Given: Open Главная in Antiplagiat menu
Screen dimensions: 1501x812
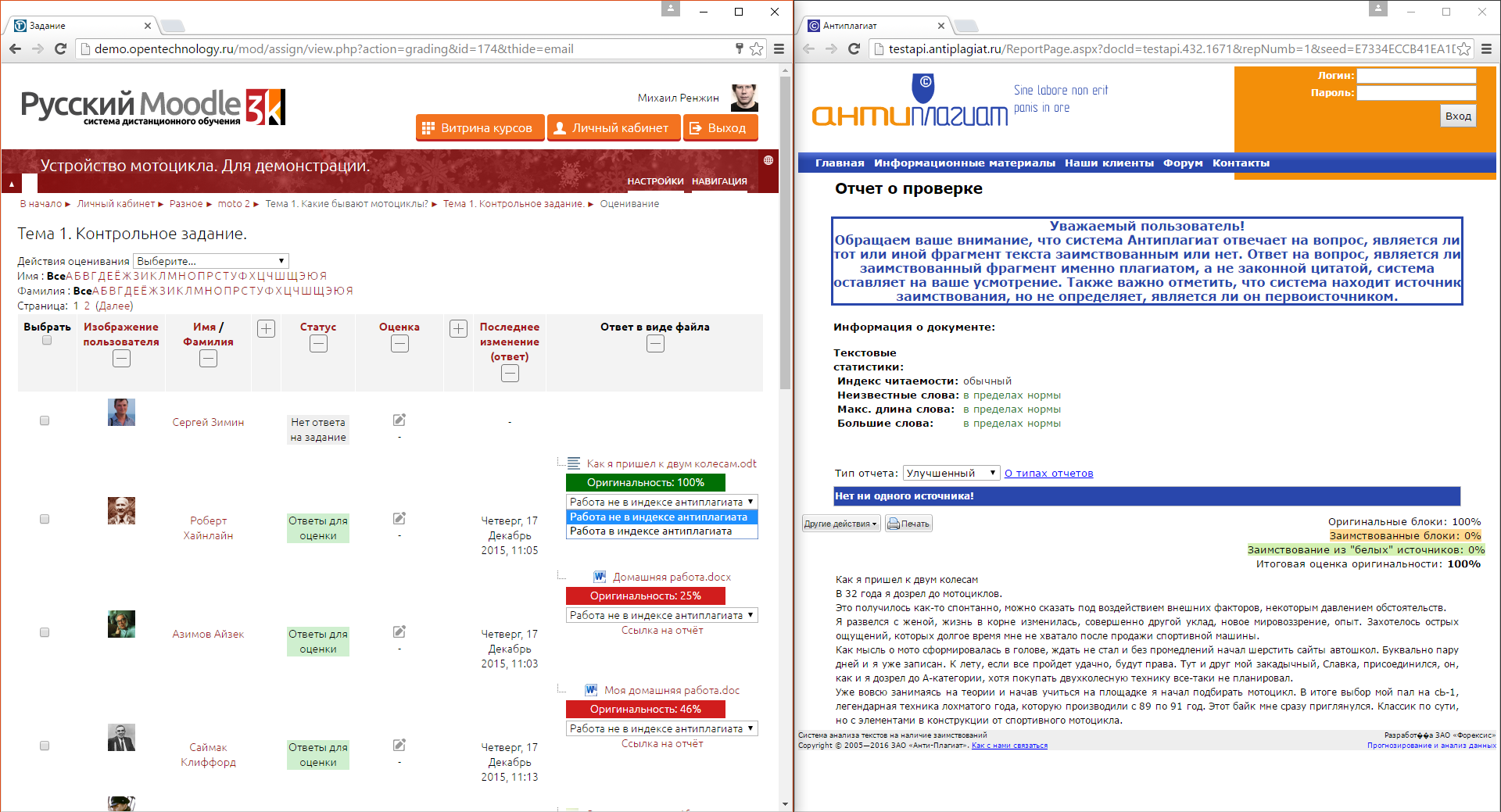Looking at the screenshot, I should [840, 163].
